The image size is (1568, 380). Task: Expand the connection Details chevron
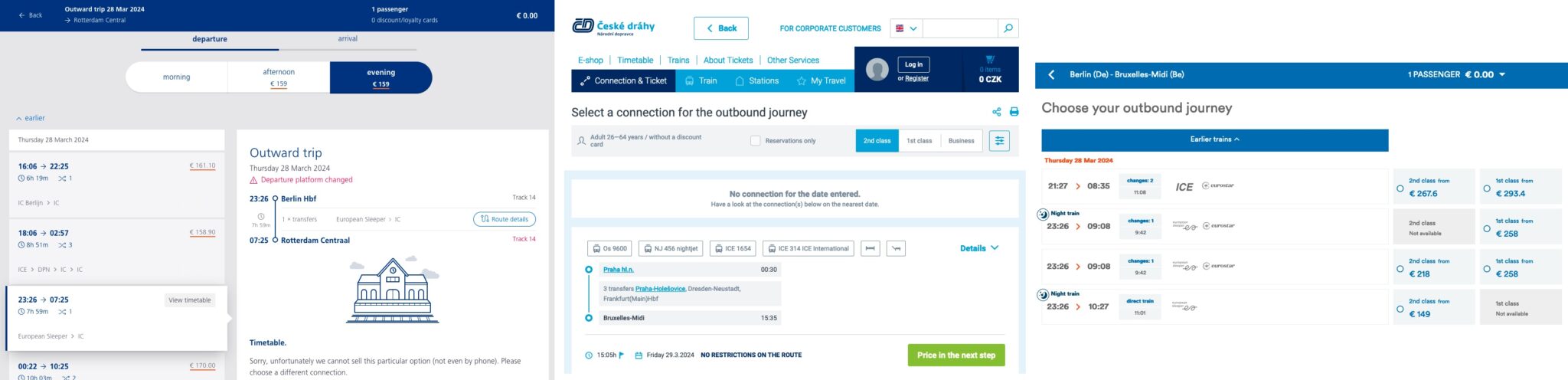(x=979, y=248)
